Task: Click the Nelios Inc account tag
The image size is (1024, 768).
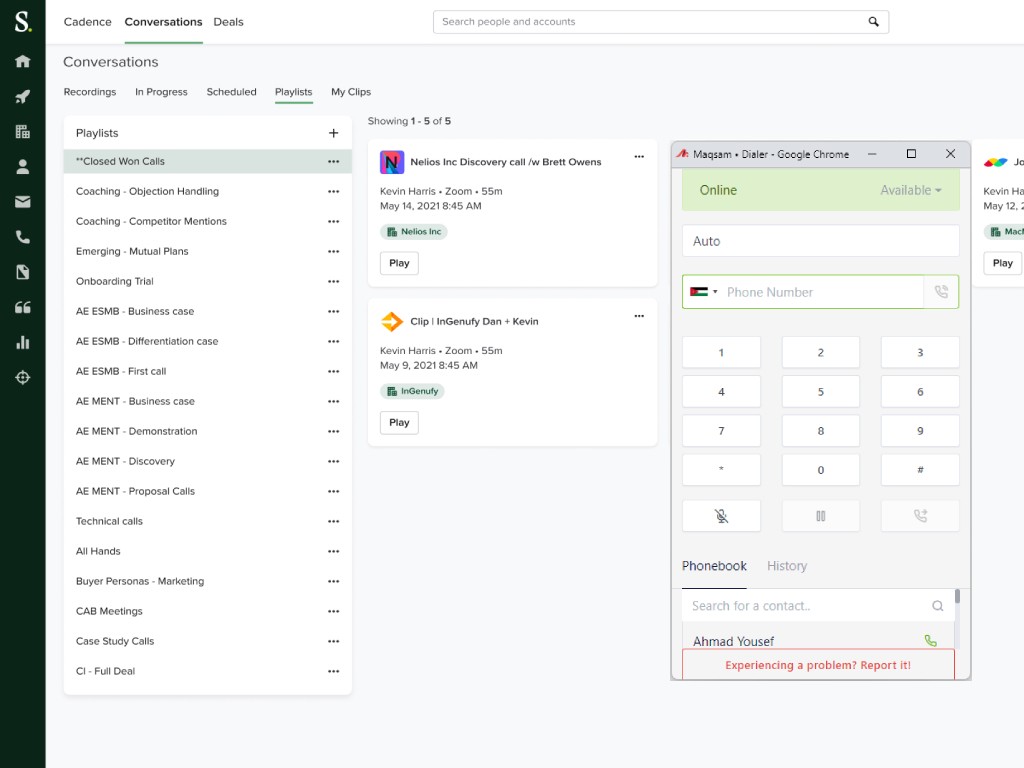Action: [x=414, y=232]
